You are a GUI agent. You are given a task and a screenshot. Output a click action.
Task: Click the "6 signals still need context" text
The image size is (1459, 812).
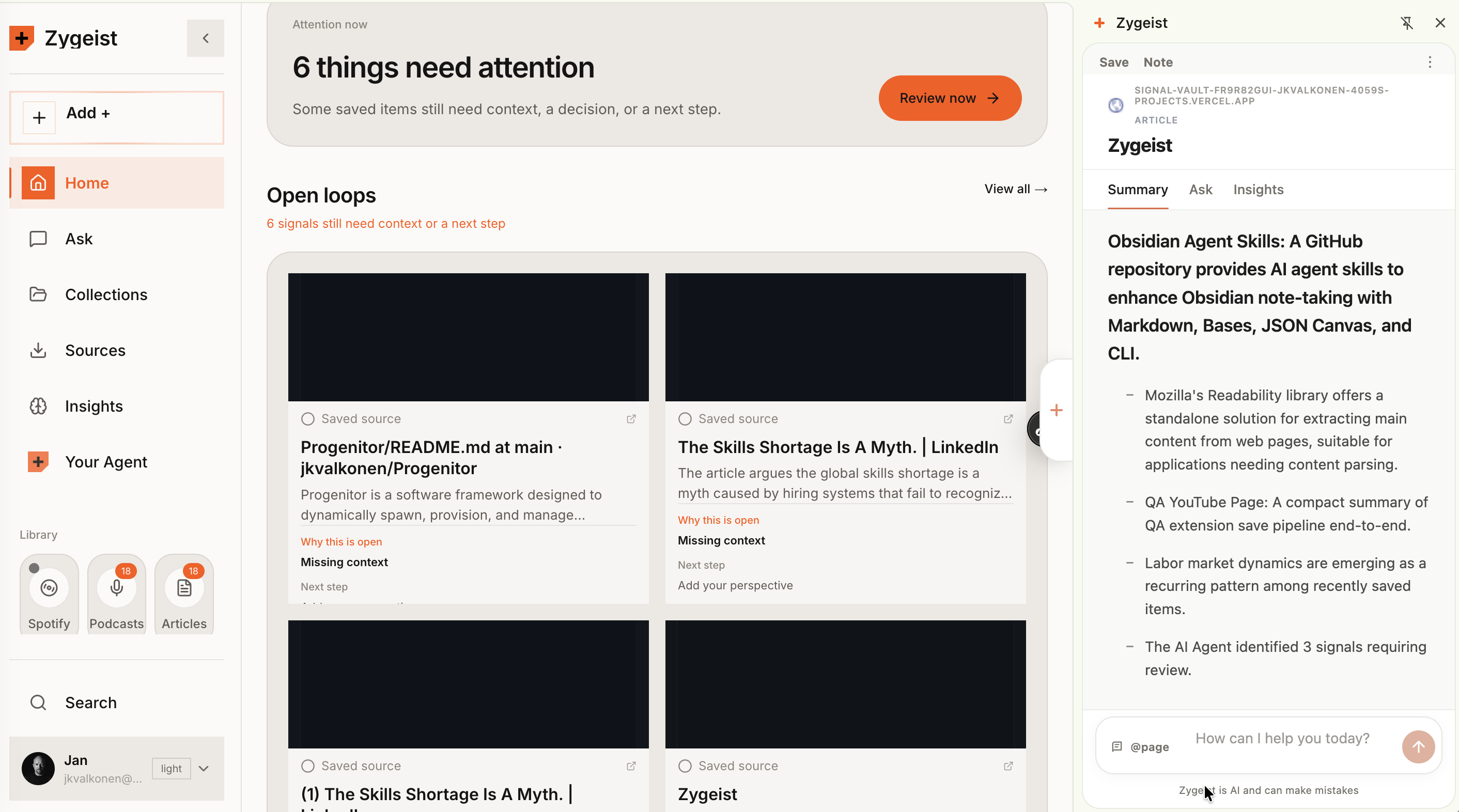click(x=386, y=224)
